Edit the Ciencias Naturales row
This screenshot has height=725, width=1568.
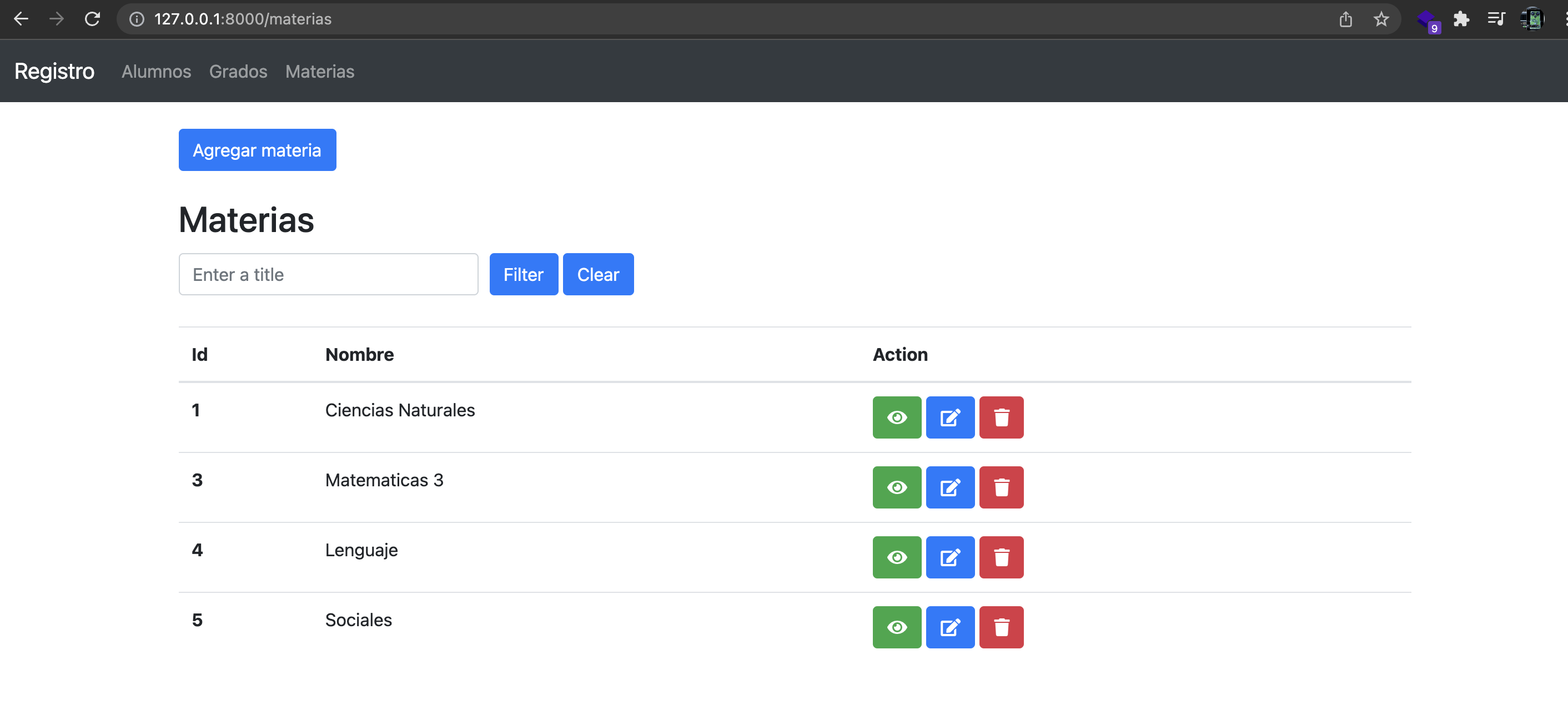(950, 417)
